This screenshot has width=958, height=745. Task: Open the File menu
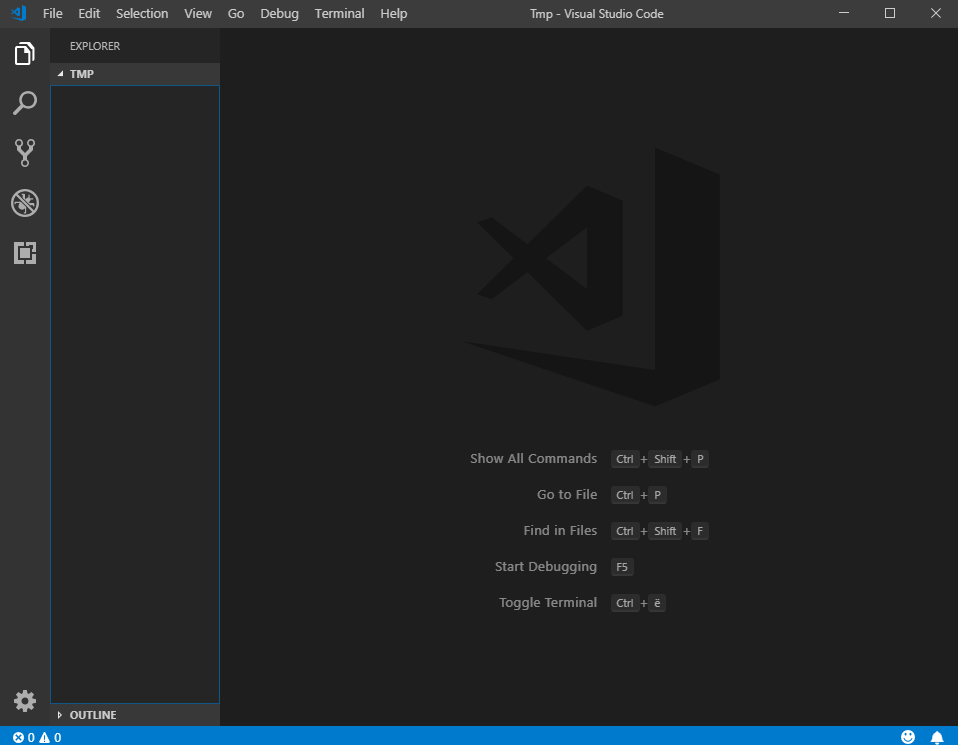(x=53, y=13)
